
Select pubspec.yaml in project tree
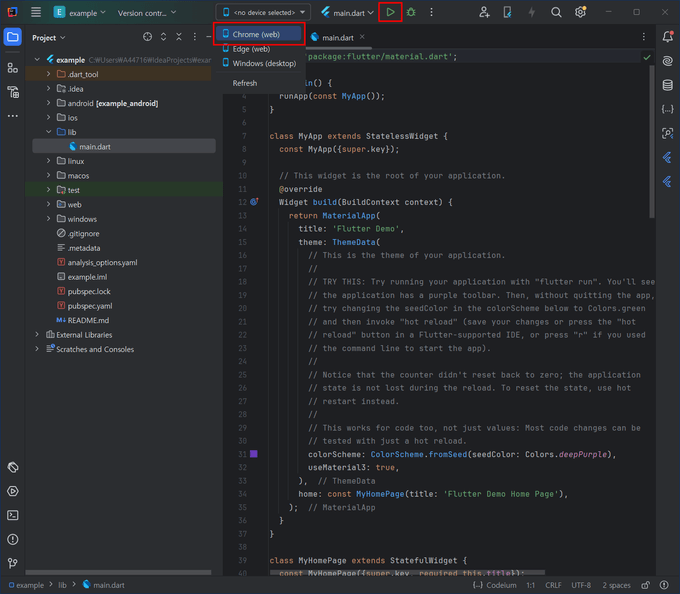coord(89,306)
